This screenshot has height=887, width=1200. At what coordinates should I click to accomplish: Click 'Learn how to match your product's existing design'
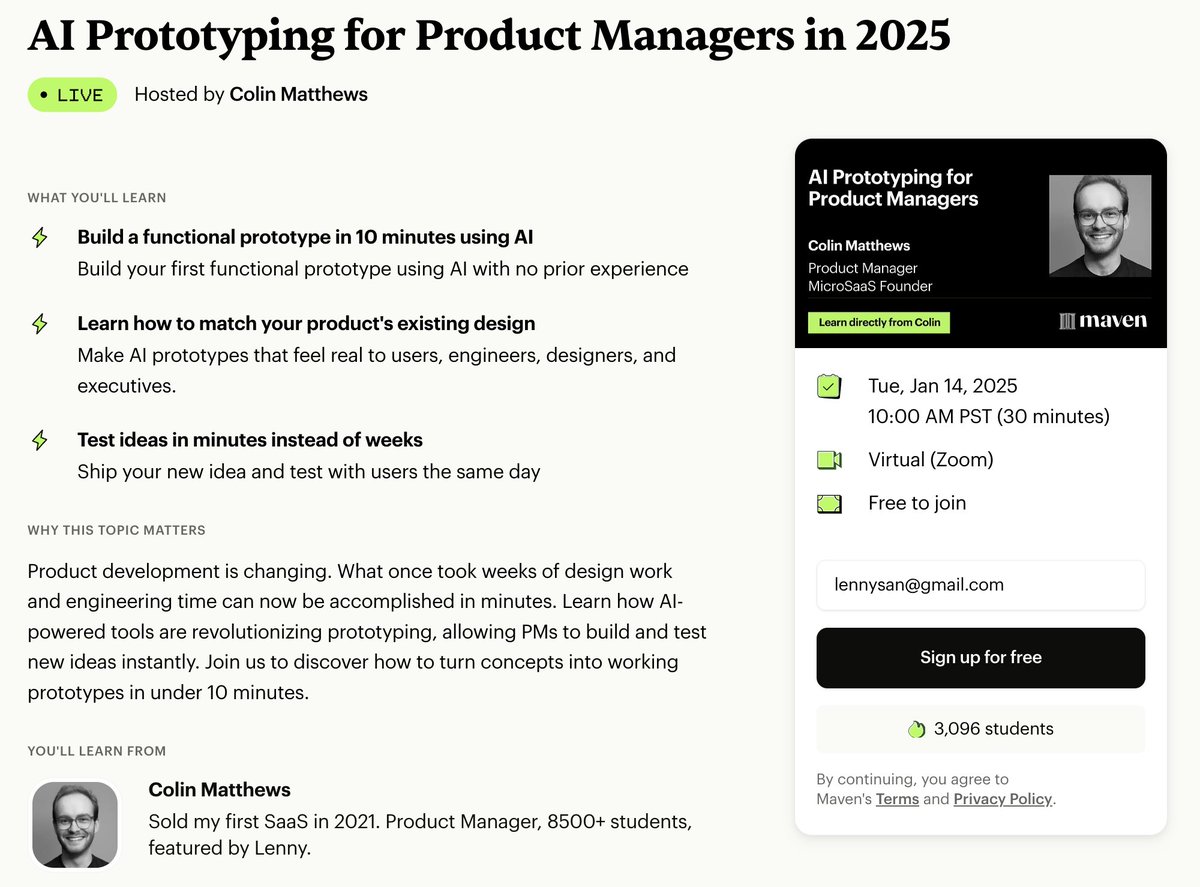pos(306,323)
